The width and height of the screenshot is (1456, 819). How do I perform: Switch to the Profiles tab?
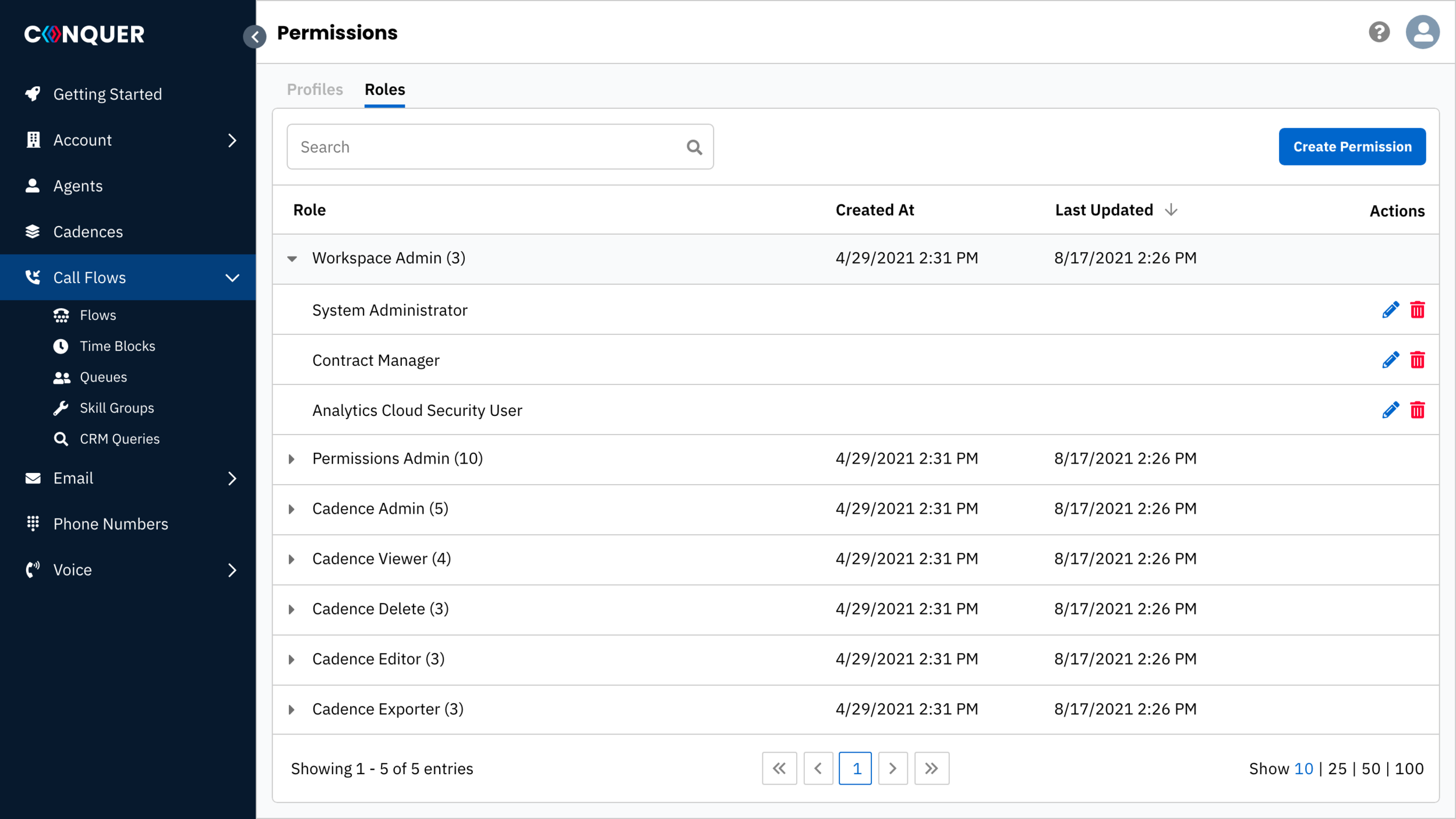pos(315,90)
